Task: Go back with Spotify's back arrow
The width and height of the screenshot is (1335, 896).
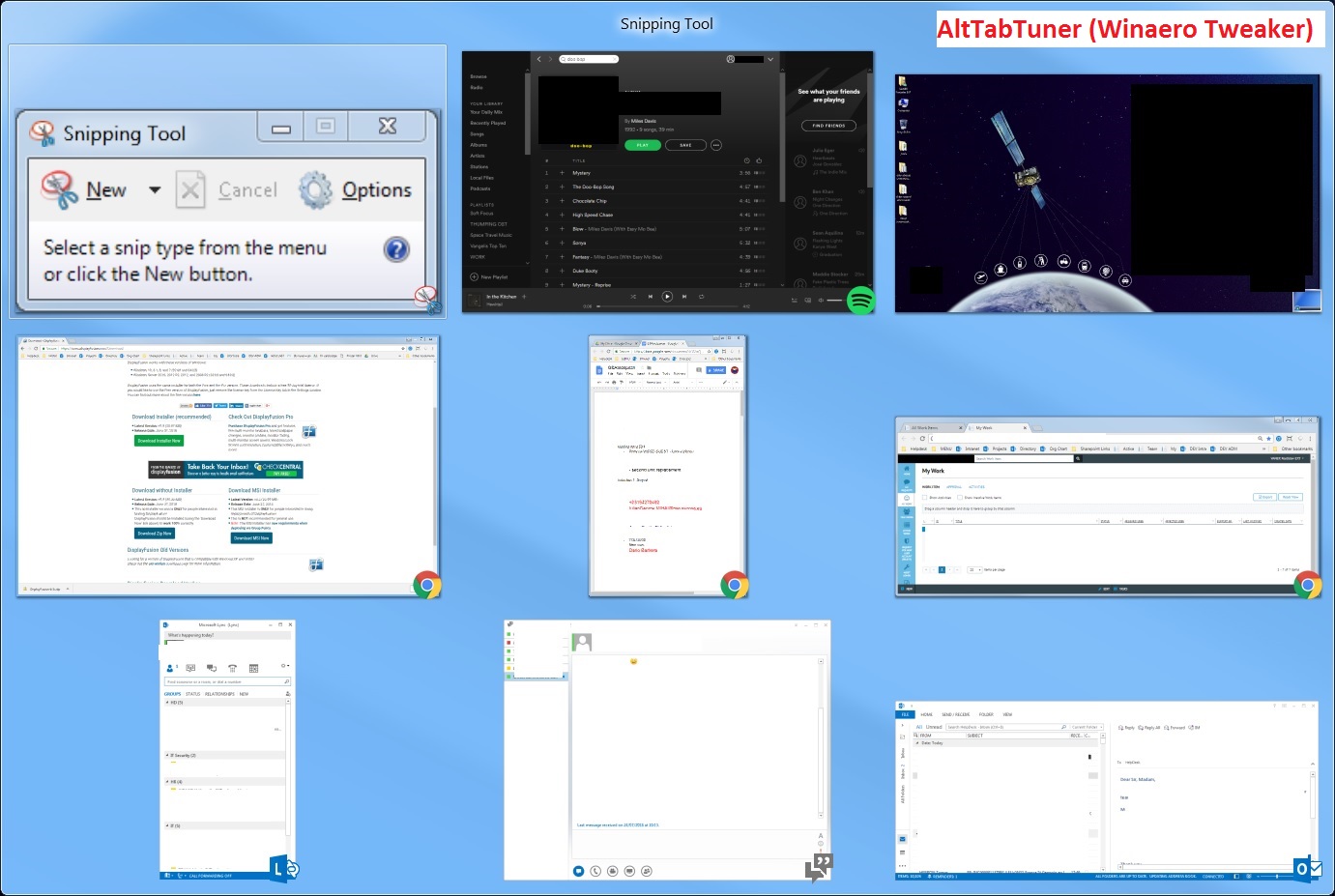Action: [539, 59]
